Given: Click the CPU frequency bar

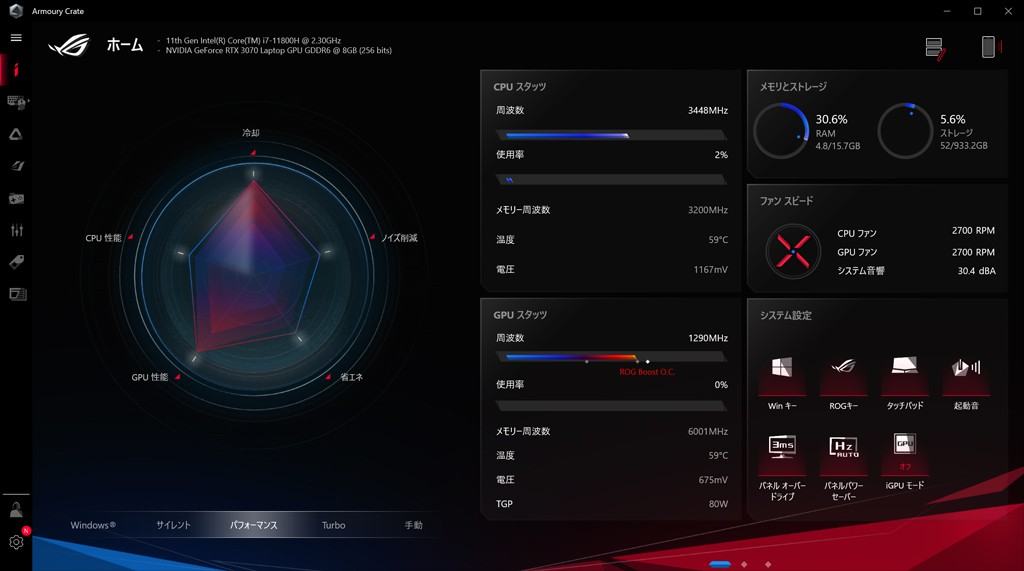Looking at the screenshot, I should point(611,135).
